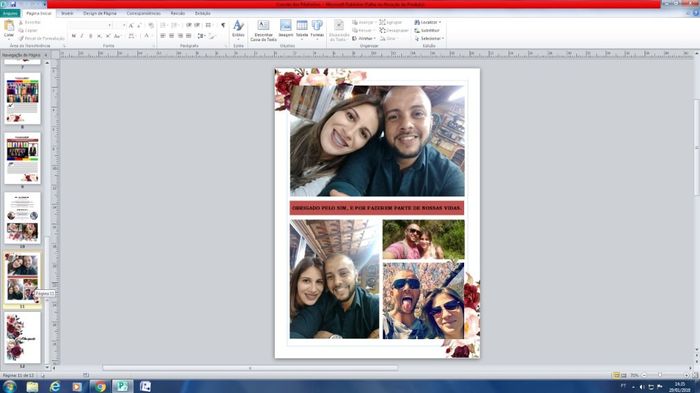The image size is (700, 393).
Task: Open the Windows Start button
Action: (x=9, y=386)
